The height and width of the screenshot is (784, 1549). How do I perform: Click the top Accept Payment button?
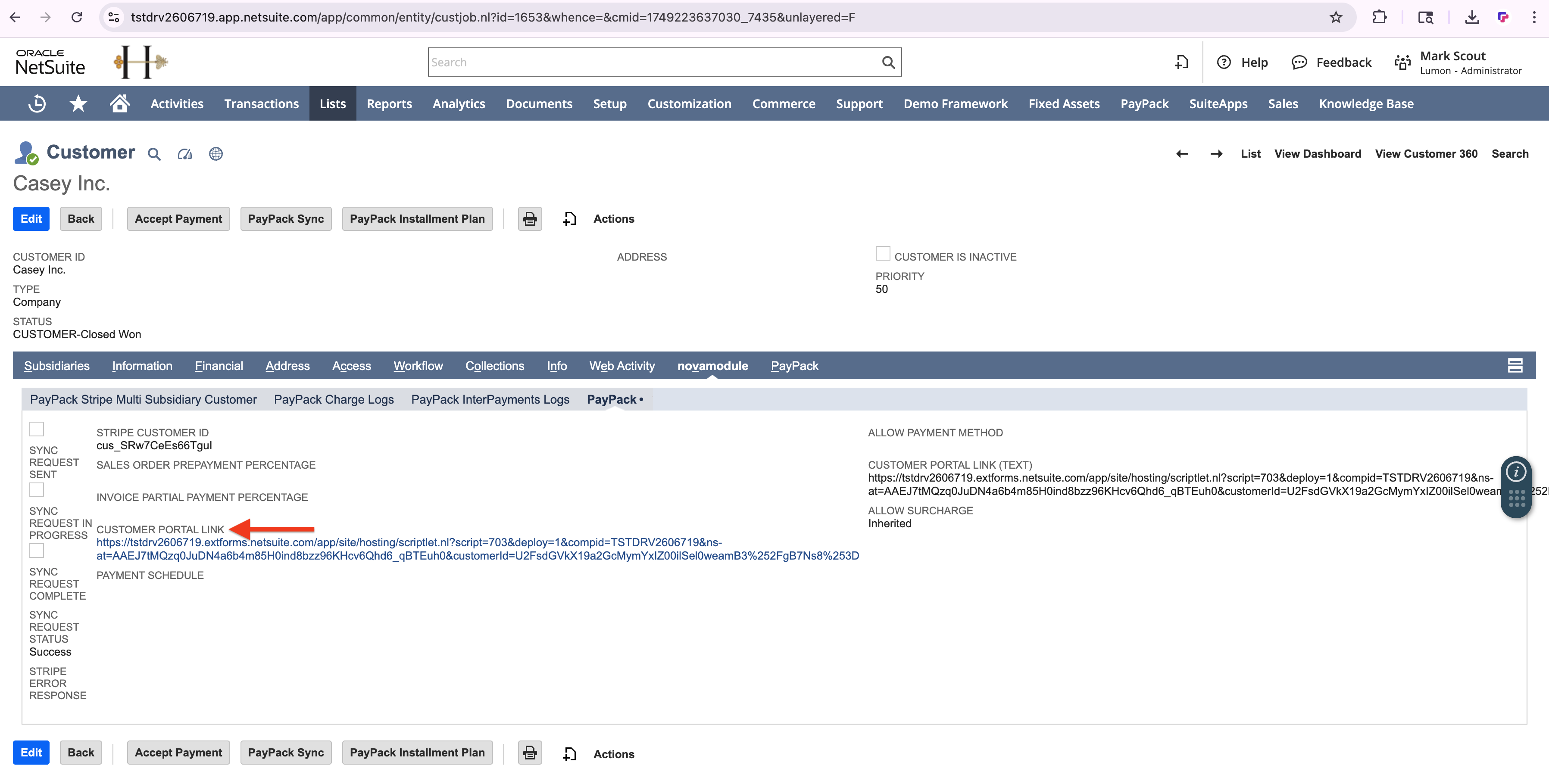click(x=178, y=219)
